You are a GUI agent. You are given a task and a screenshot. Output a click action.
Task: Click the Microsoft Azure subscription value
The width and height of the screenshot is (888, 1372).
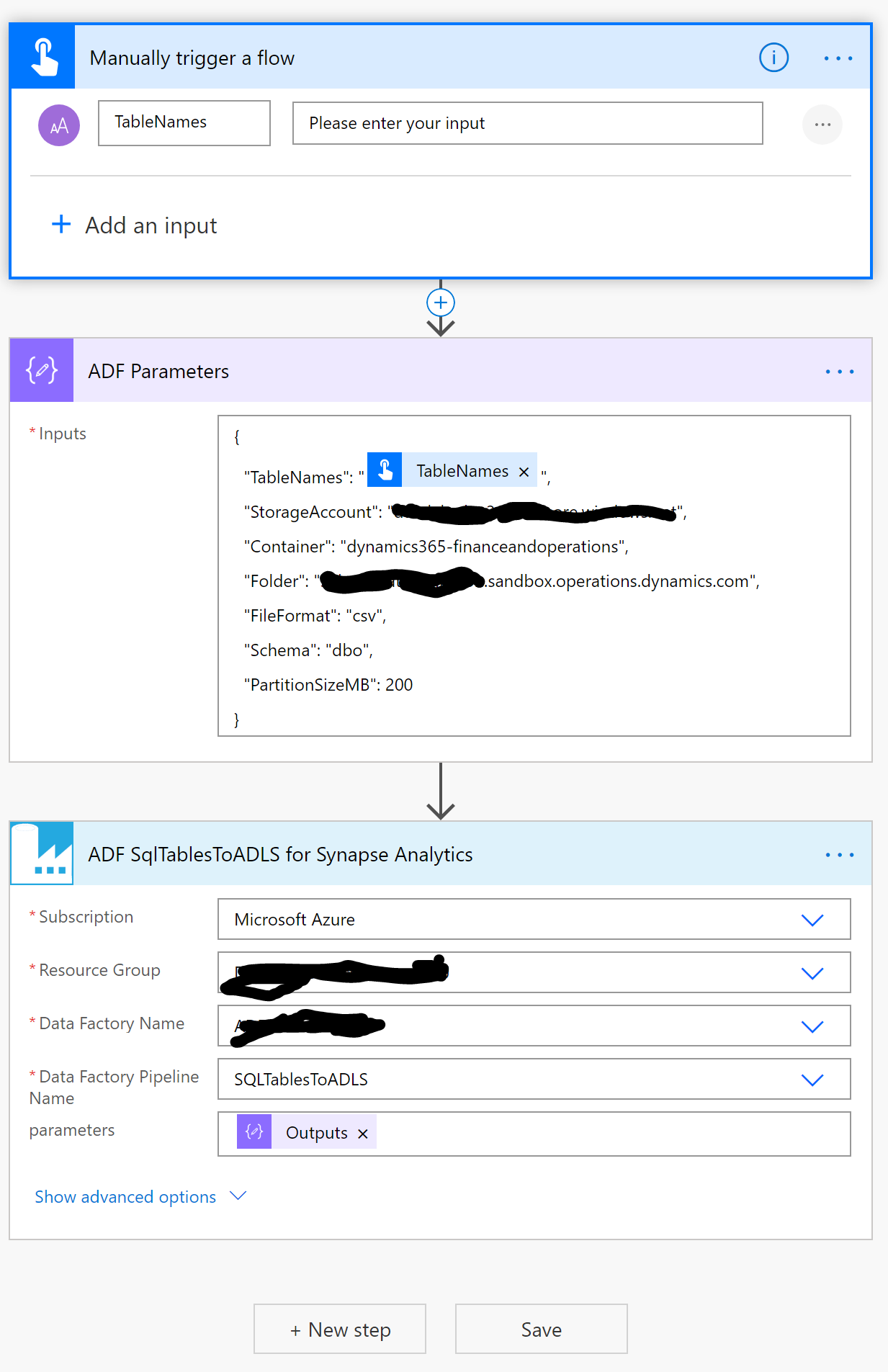click(295, 920)
